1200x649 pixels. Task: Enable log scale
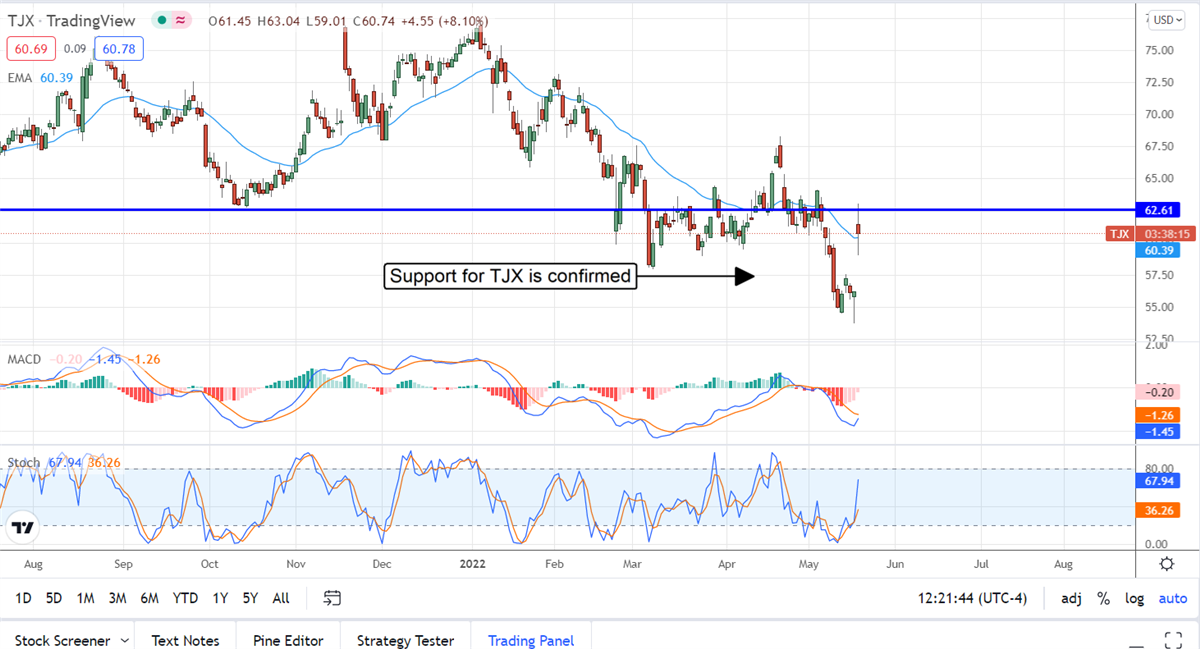tap(1134, 598)
